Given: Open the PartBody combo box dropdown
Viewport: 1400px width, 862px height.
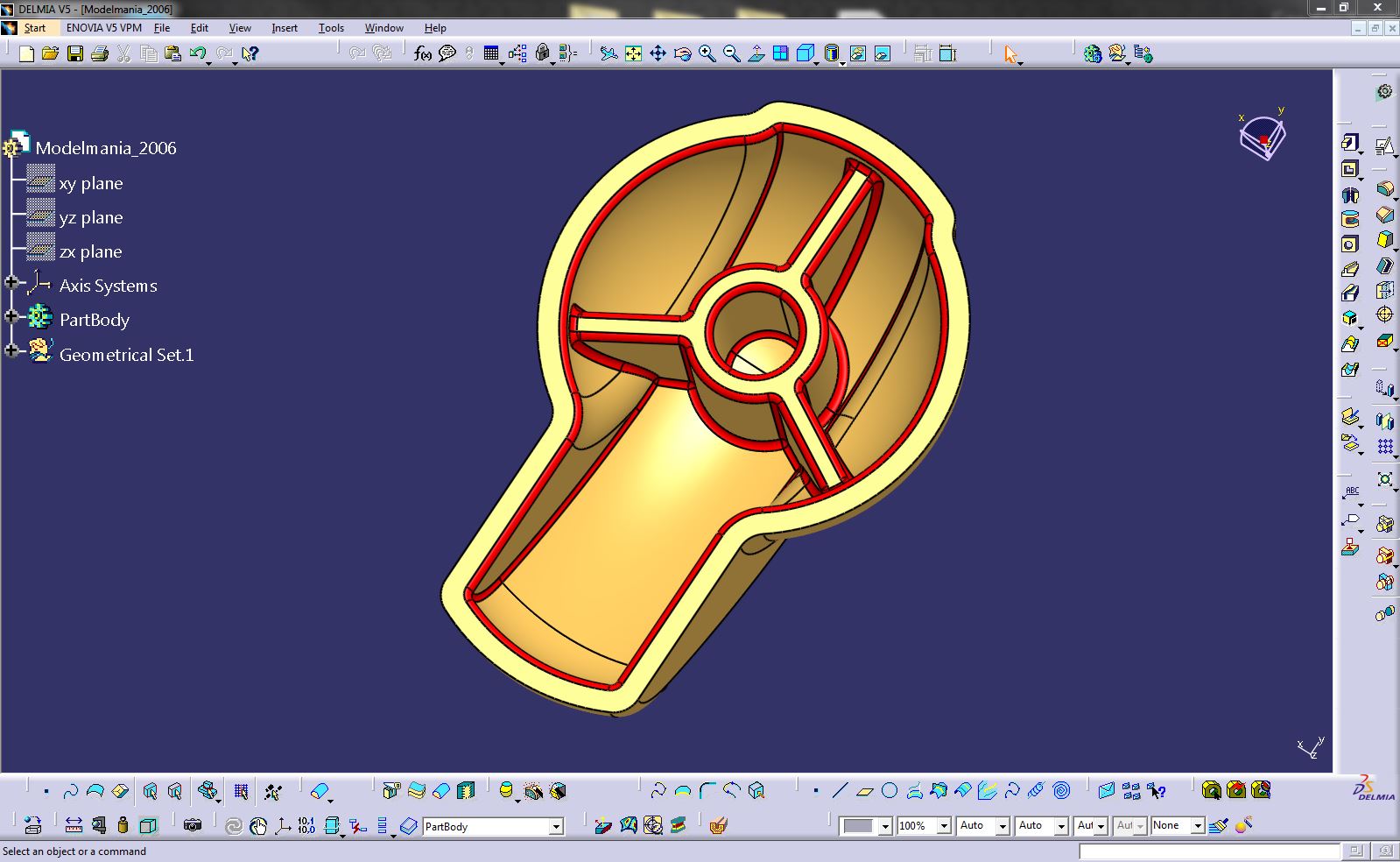Looking at the screenshot, I should (555, 826).
